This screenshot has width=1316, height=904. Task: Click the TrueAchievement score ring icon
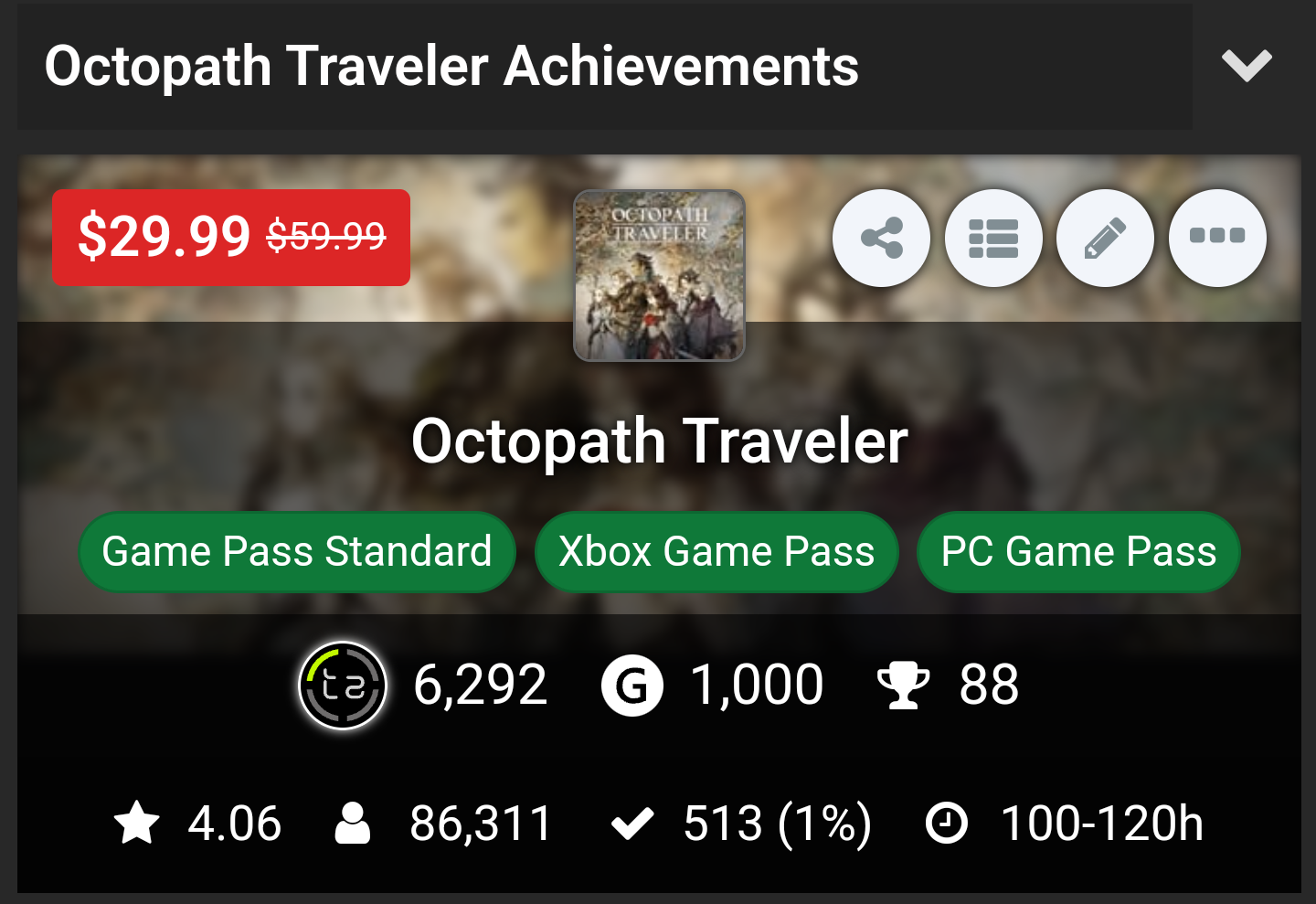[343, 686]
